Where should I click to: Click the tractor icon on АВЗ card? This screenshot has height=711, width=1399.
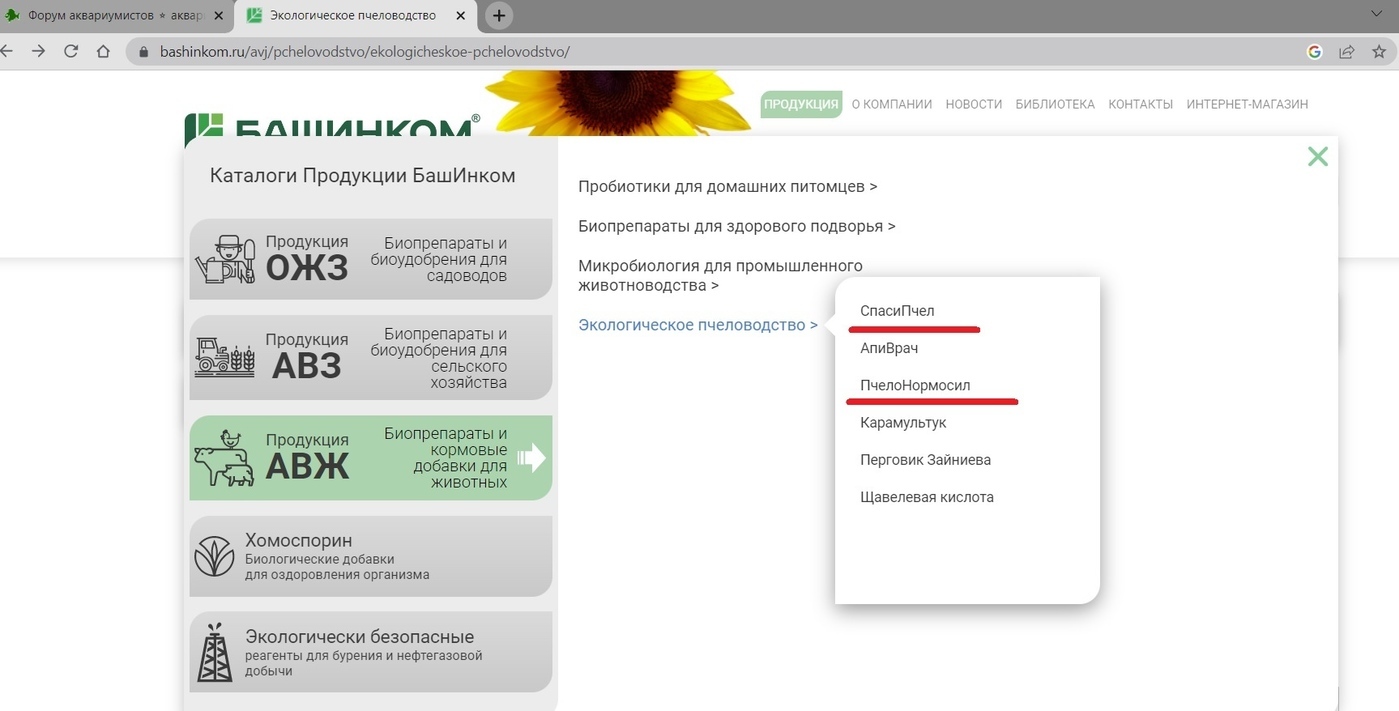tap(225, 356)
